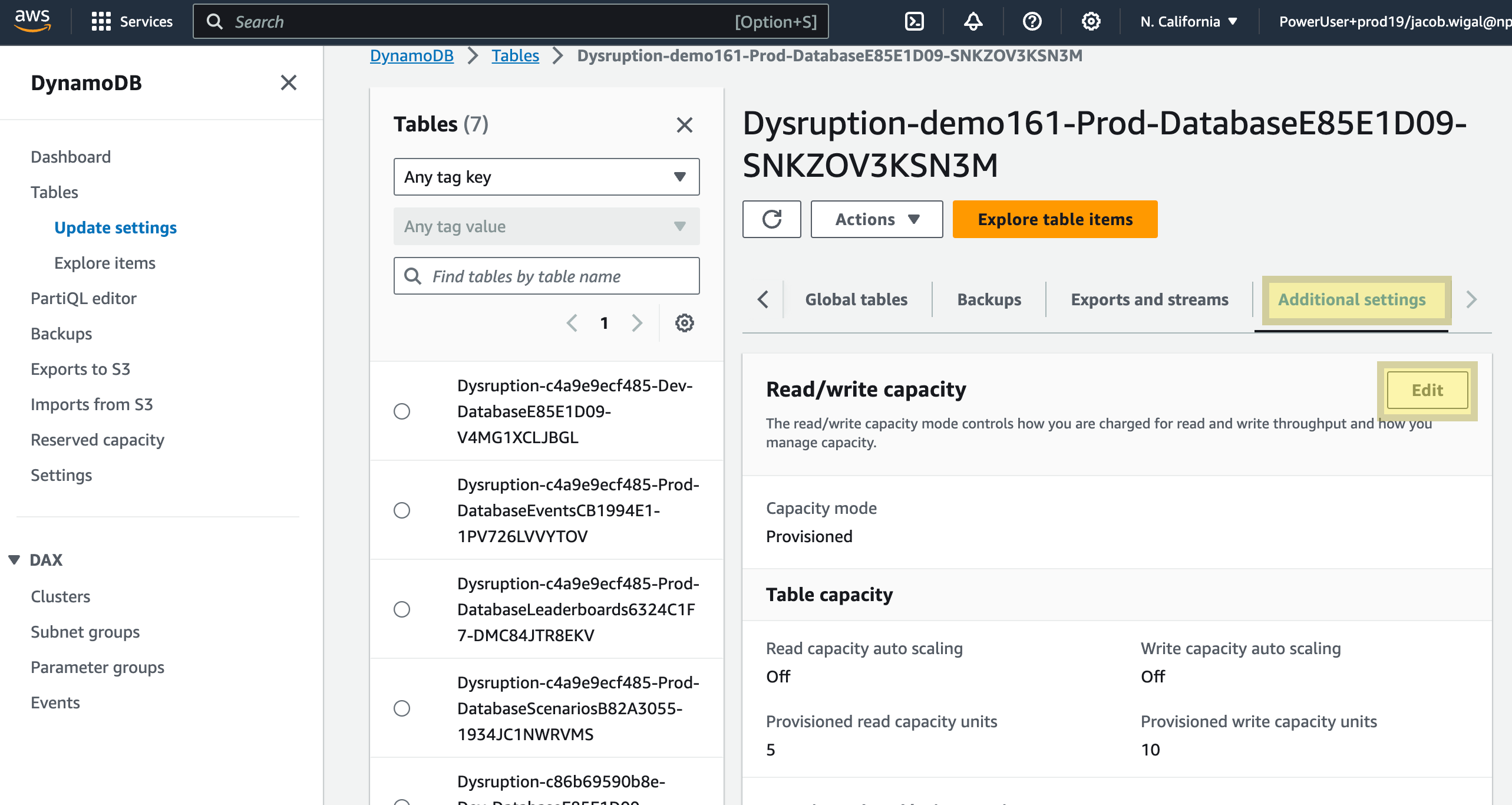The width and height of the screenshot is (1512, 805).
Task: Collapse the DAX section
Action: (14, 559)
